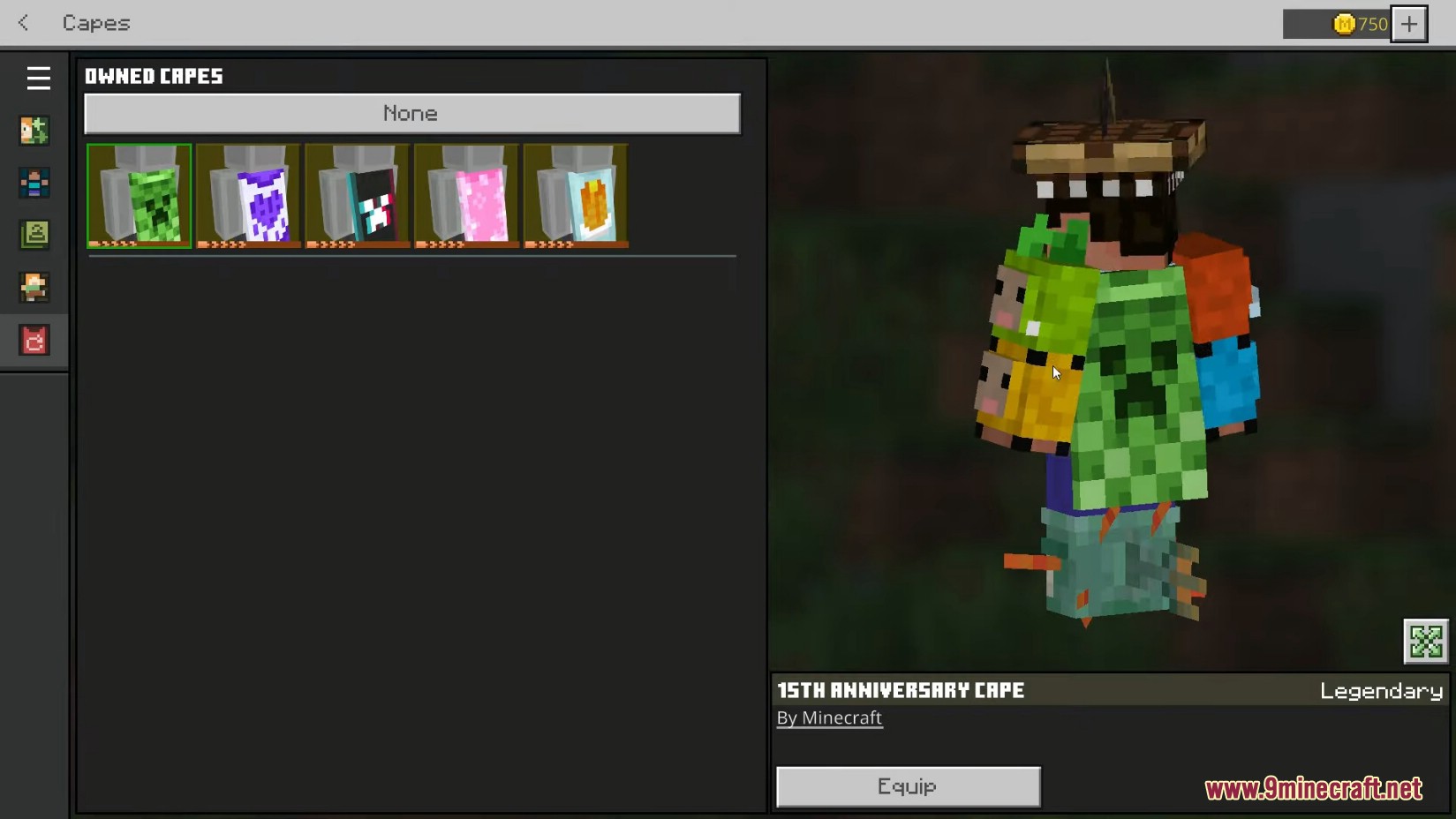This screenshot has height=819, width=1456.
Task: Click the Legendary rarity label
Action: (x=1382, y=691)
